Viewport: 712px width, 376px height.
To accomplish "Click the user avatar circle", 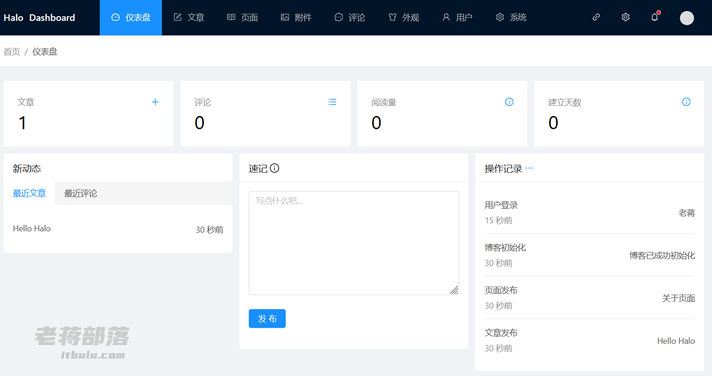I will click(x=687, y=18).
